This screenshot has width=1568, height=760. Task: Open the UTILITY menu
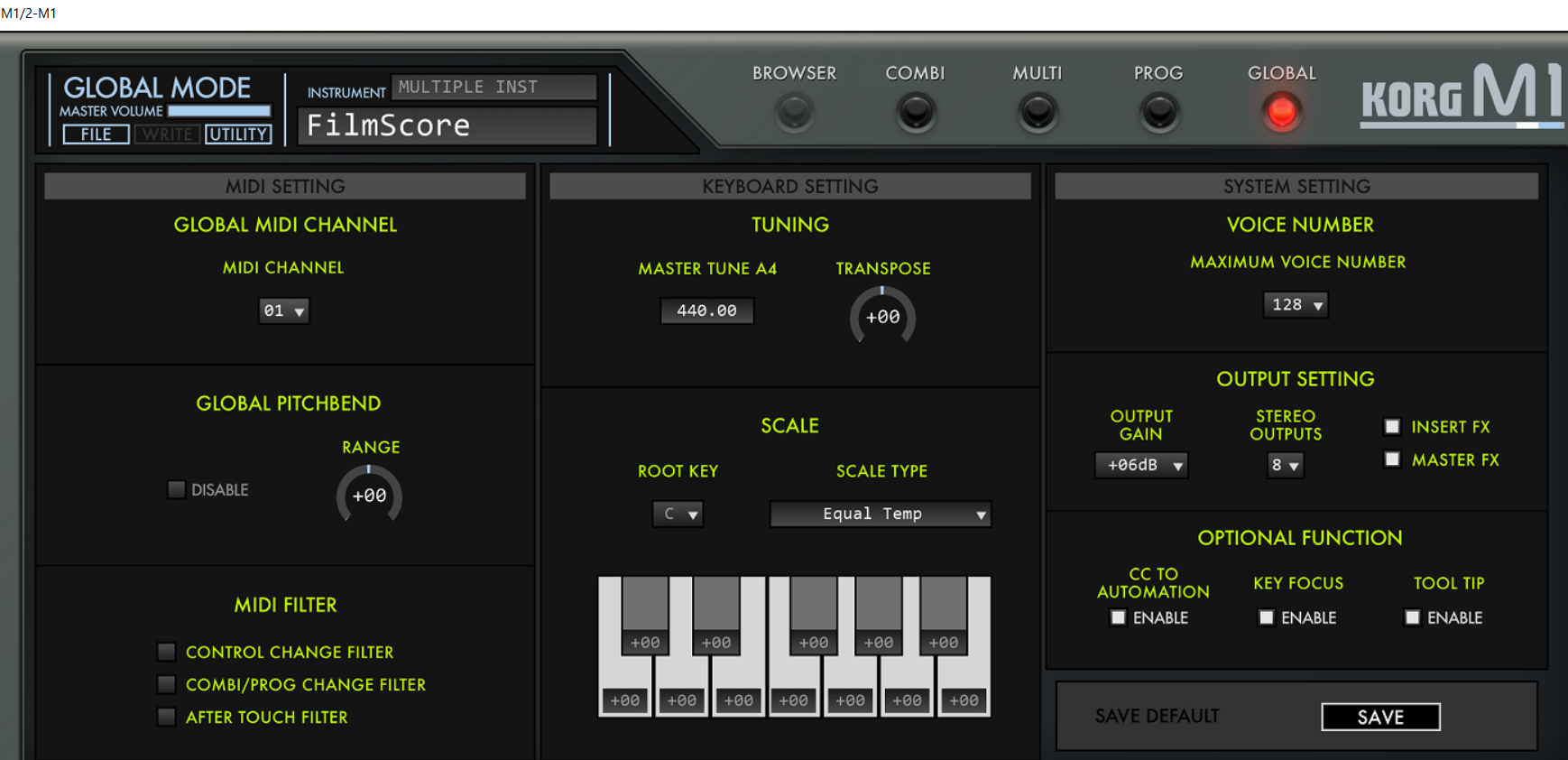point(238,134)
